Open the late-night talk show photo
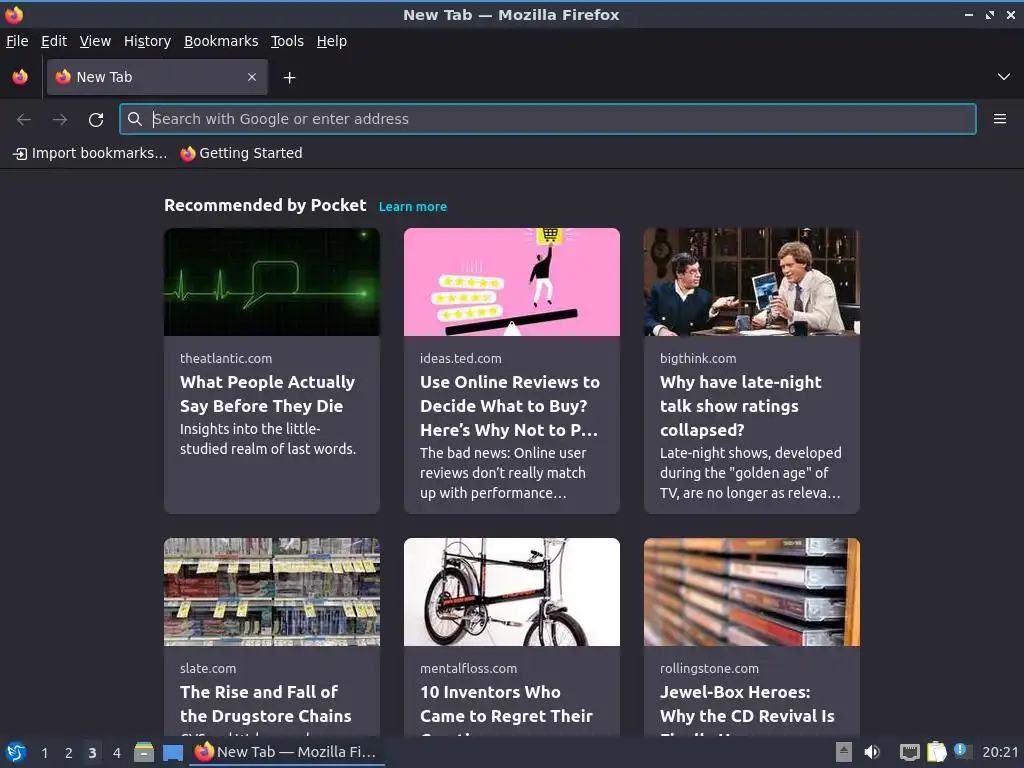Screen dimensions: 1024x768 pos(752,282)
